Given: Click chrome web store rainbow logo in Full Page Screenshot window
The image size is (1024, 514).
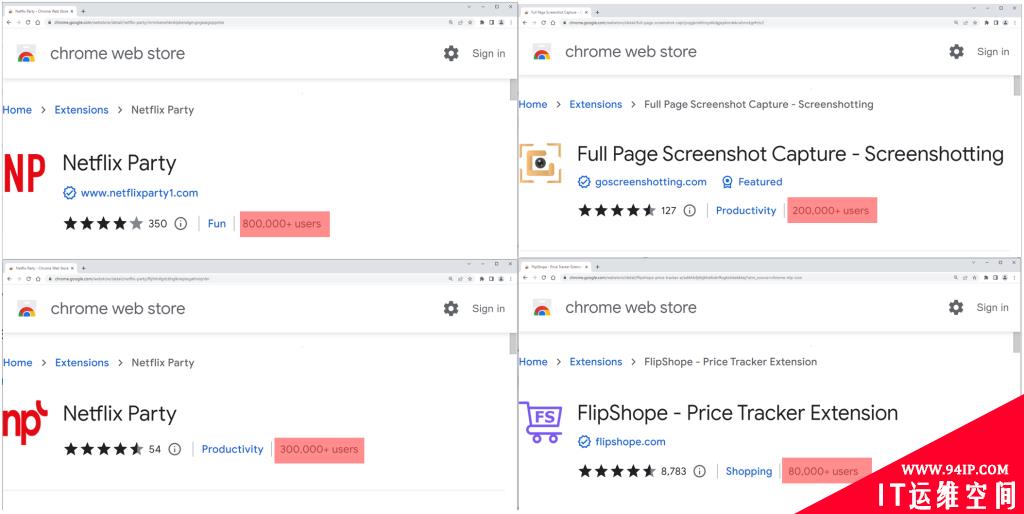Looking at the screenshot, I should pyautogui.click(x=541, y=52).
